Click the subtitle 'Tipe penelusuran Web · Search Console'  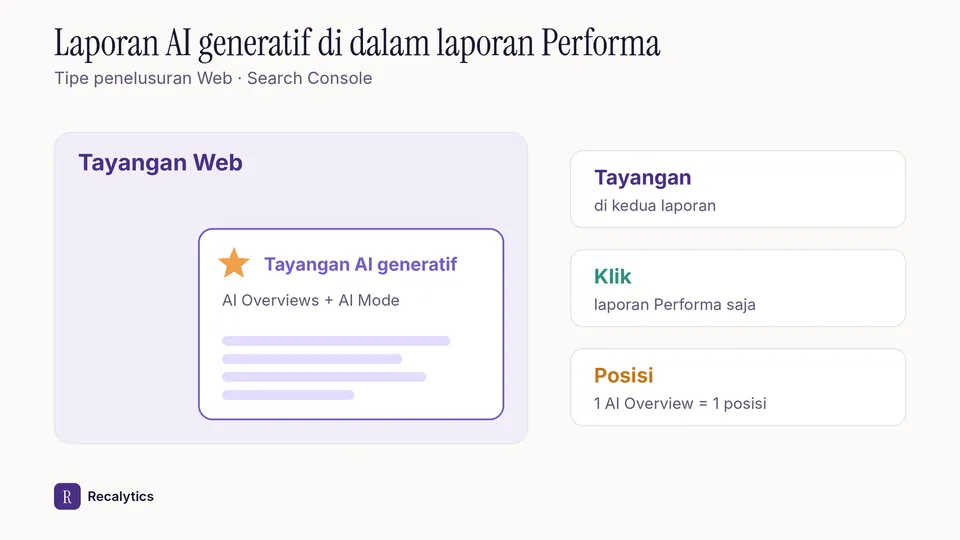tap(213, 78)
